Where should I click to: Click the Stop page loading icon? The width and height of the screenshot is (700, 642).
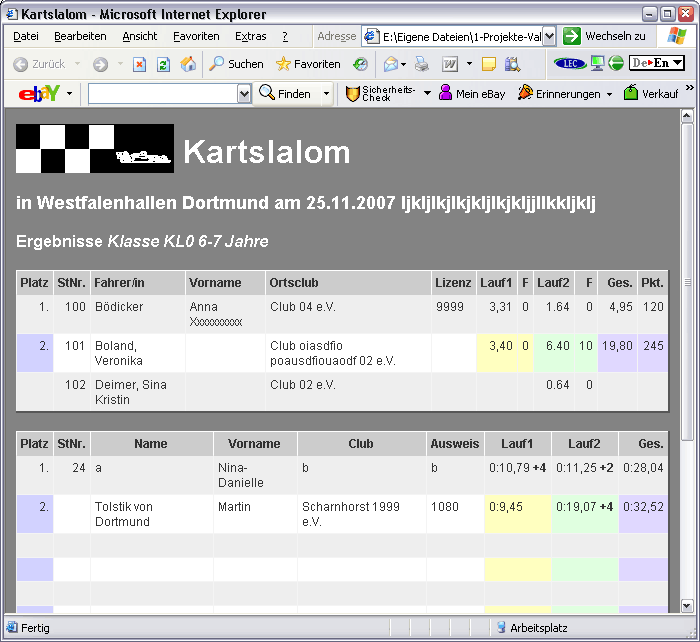(x=139, y=65)
